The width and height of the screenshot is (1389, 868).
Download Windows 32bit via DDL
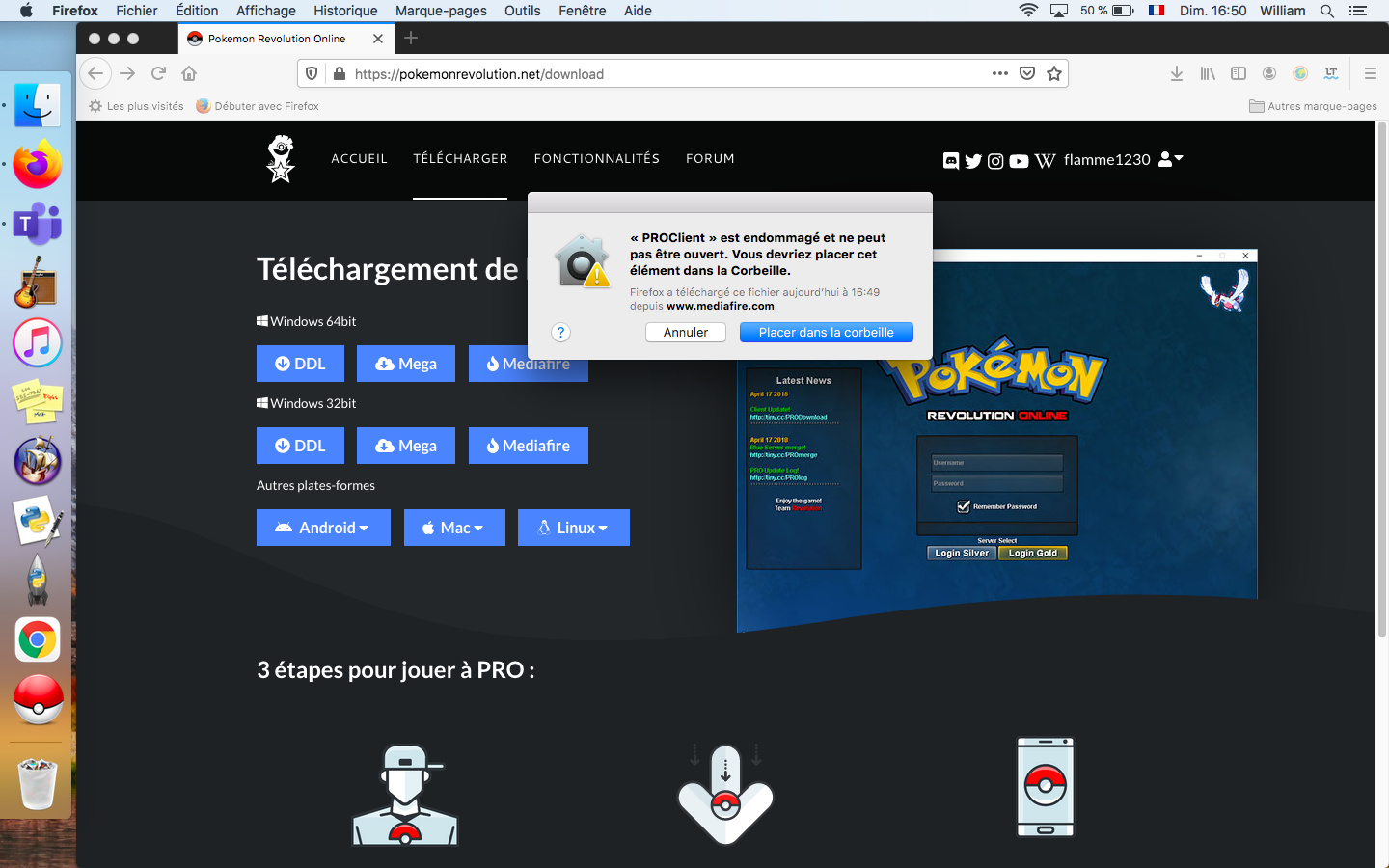[300, 446]
